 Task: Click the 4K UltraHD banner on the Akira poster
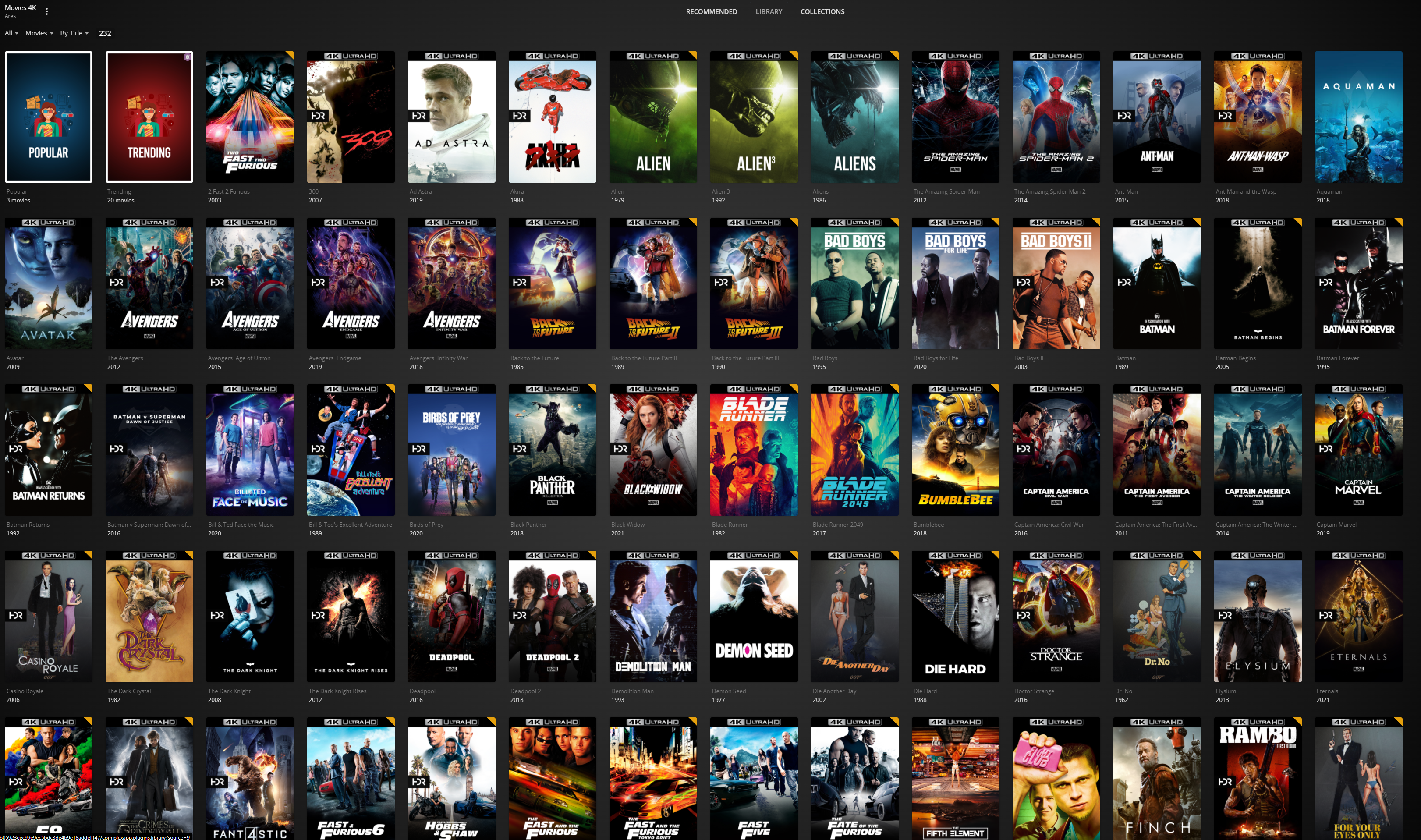[552, 56]
